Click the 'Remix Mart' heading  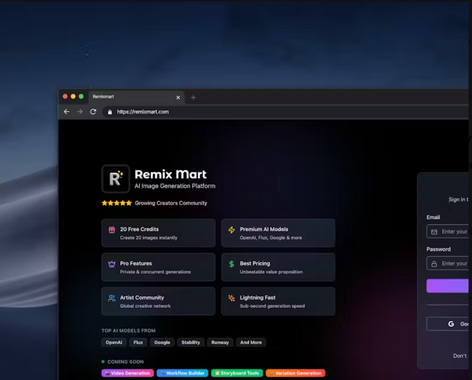[x=171, y=174]
